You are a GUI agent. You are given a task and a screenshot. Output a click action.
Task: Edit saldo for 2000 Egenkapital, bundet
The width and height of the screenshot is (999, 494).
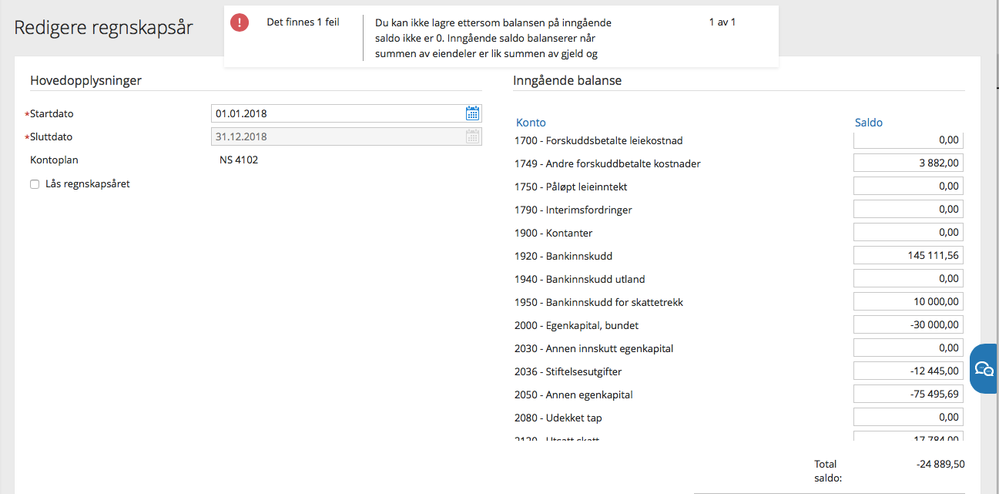(908, 325)
